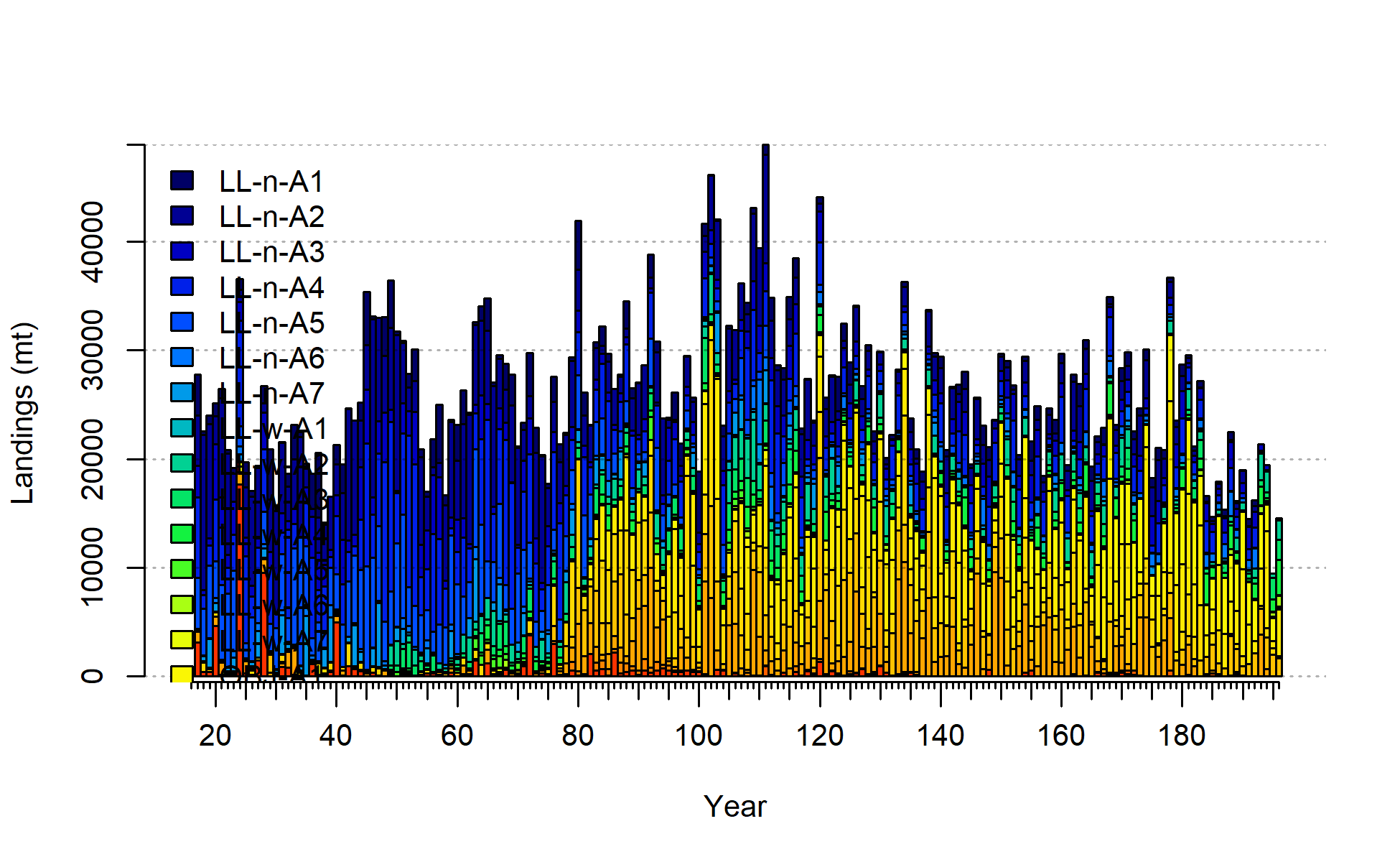Click the LL-n-A2 legend color swatch
Screen dimensions: 1400x862
182,215
